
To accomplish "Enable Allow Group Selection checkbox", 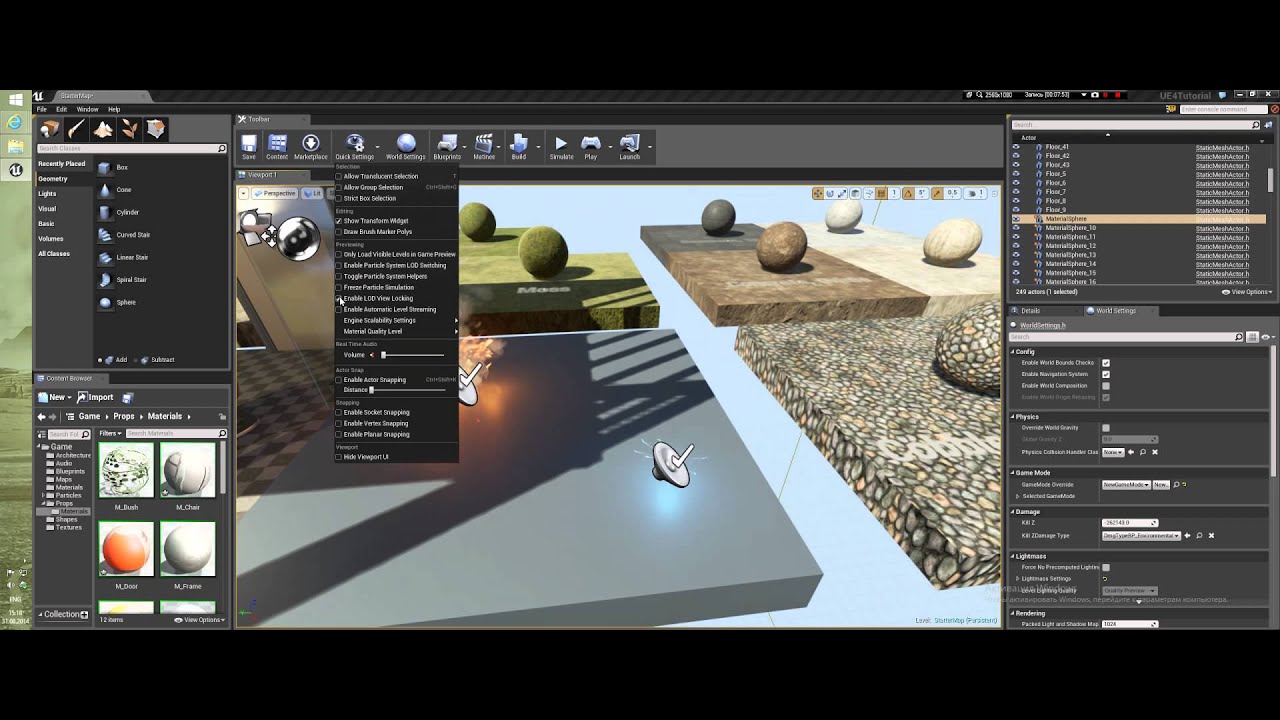I will (x=338, y=187).
